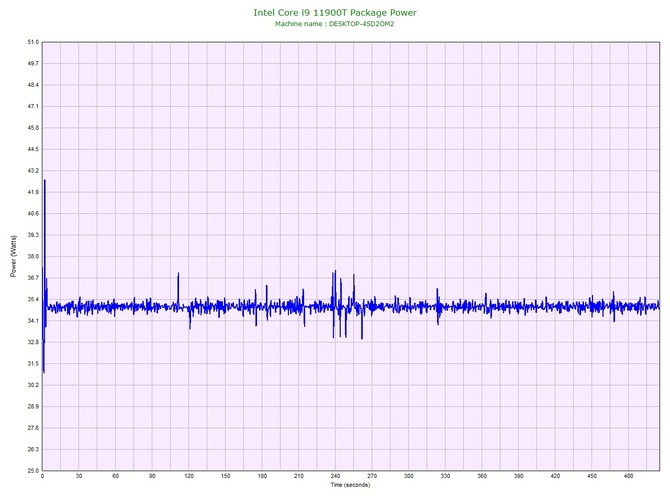670x502 pixels.
Task: Click the y-axis value 51.0
Action: pyautogui.click(x=33, y=42)
